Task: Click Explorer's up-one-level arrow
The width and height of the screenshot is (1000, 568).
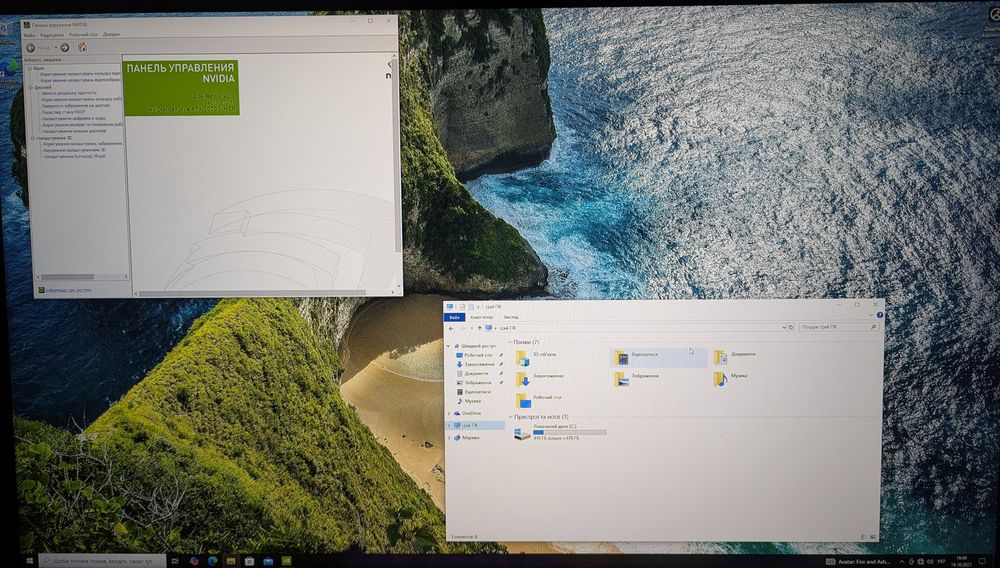Action: (x=480, y=328)
